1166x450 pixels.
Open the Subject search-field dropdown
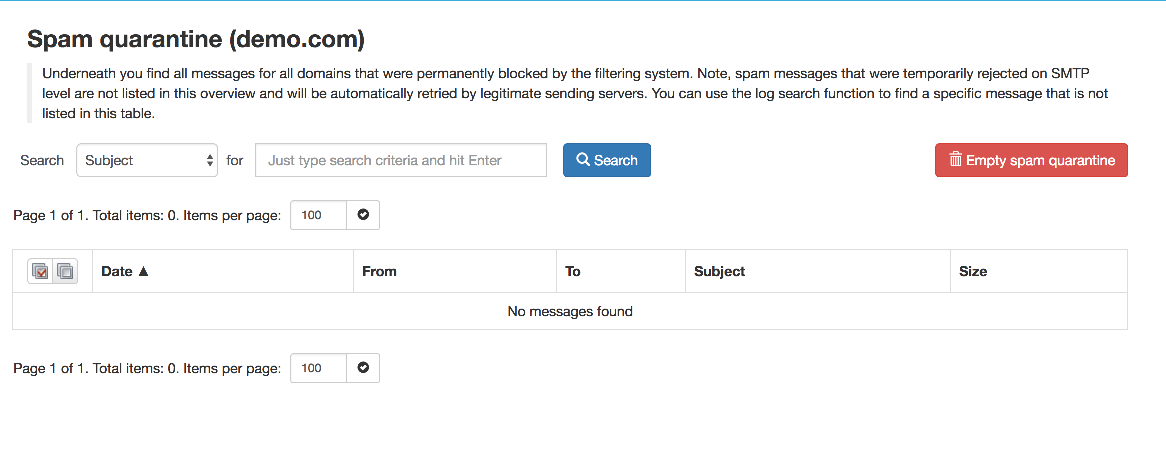(147, 160)
